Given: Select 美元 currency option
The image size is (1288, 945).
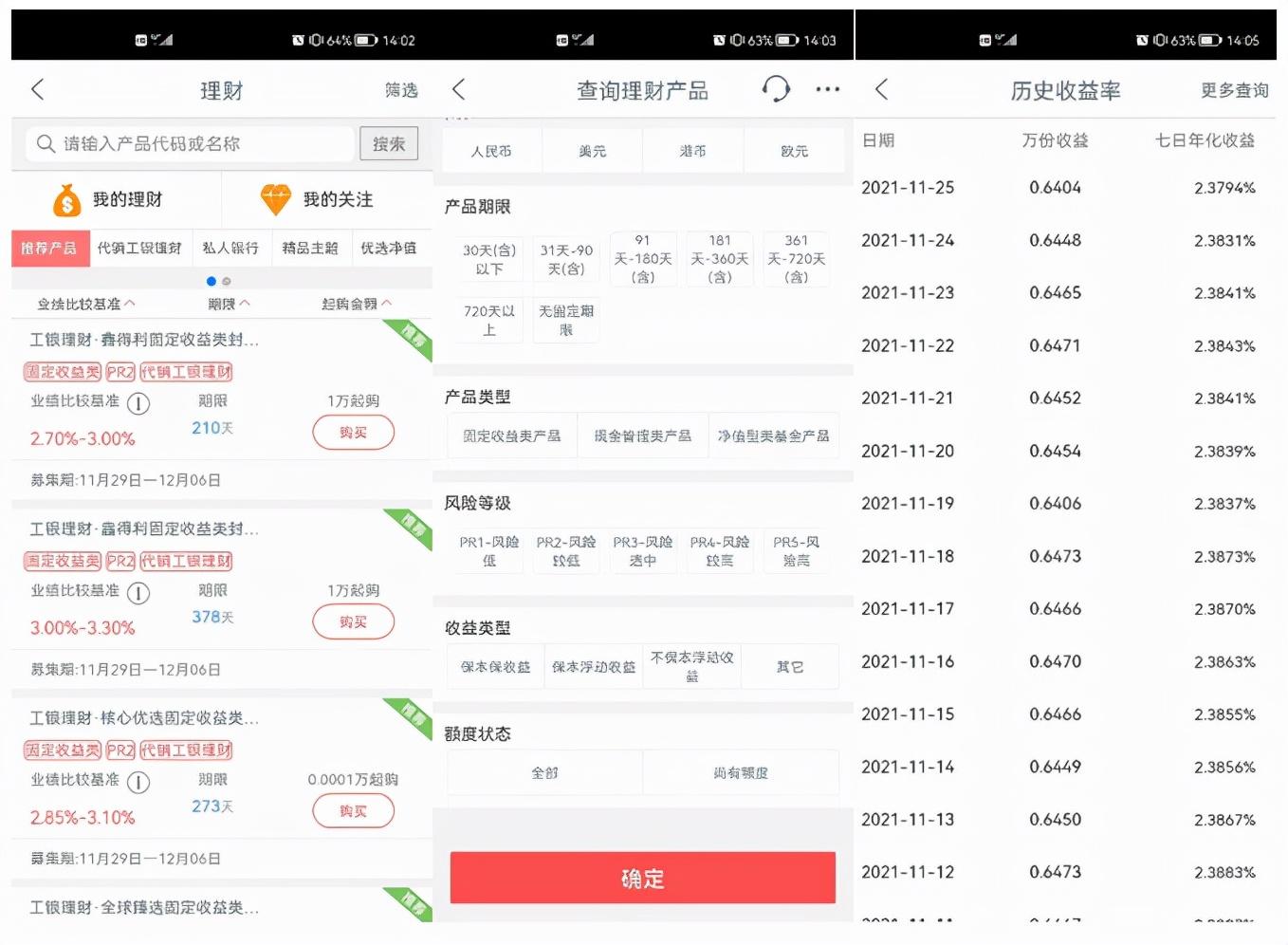Looking at the screenshot, I should [x=593, y=151].
